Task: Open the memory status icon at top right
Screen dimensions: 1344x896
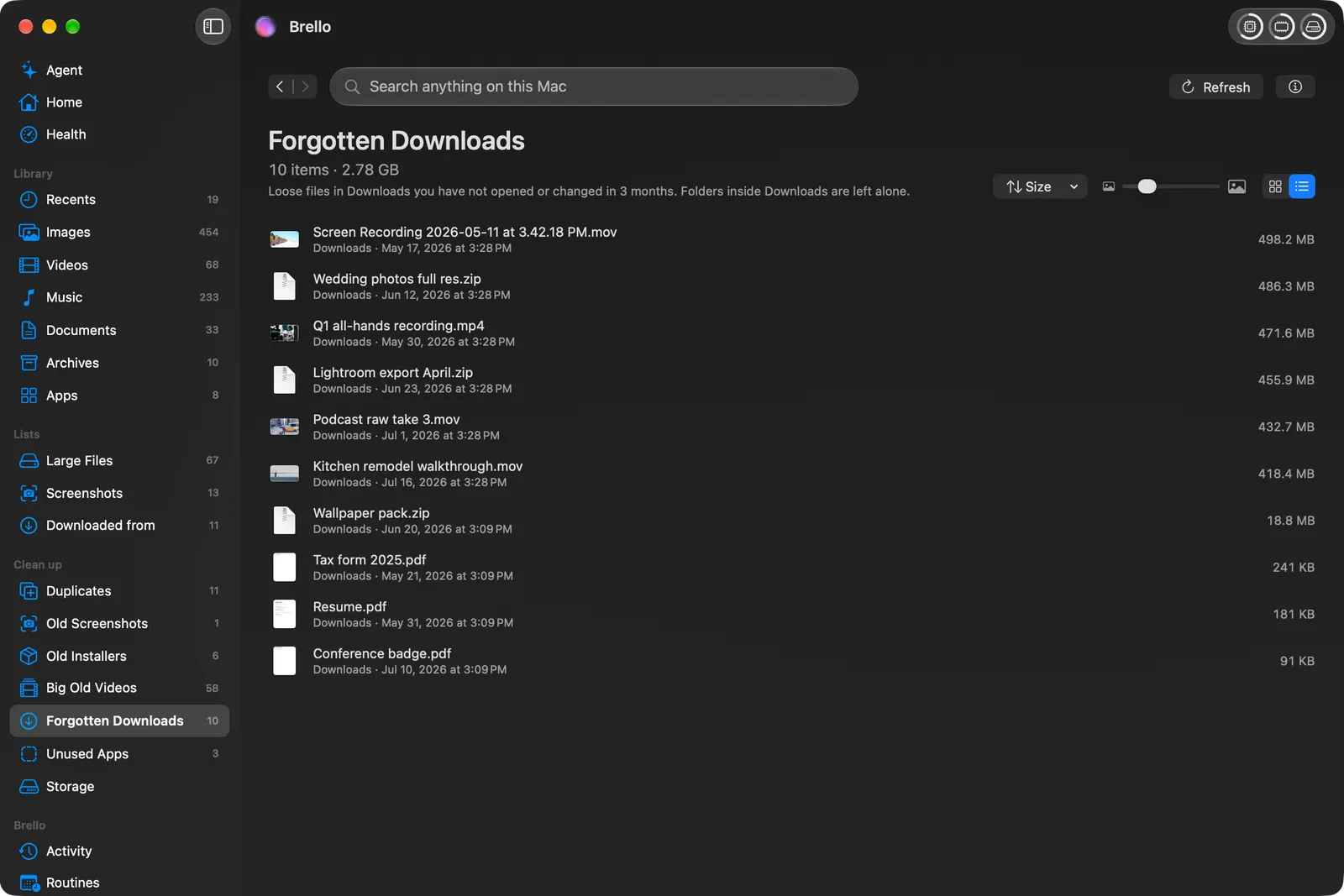Action: [x=1282, y=27]
